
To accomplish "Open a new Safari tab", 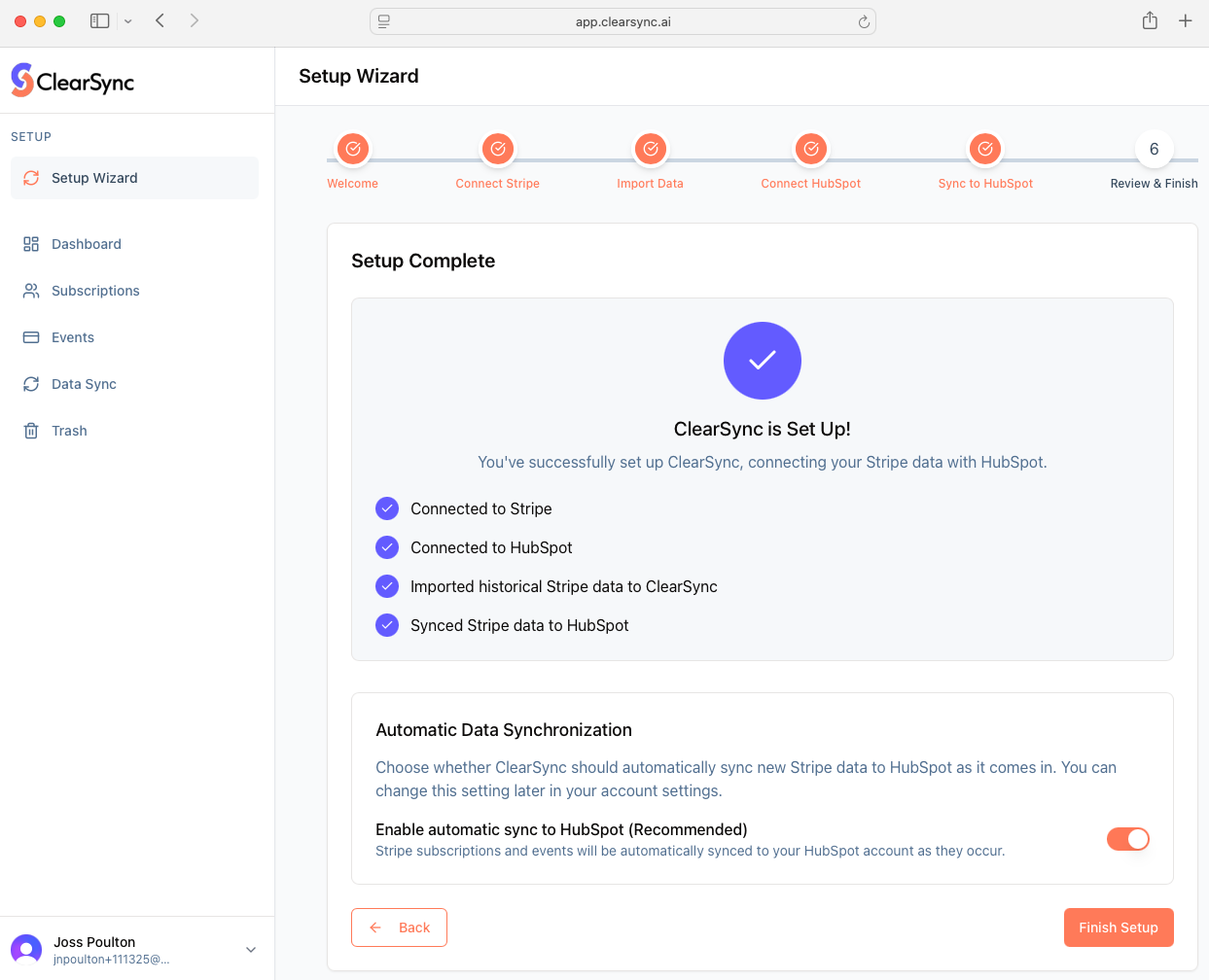I will click(1185, 20).
